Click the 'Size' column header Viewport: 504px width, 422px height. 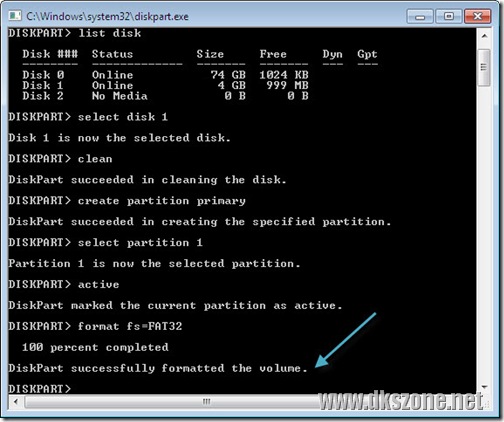[x=210, y=54]
